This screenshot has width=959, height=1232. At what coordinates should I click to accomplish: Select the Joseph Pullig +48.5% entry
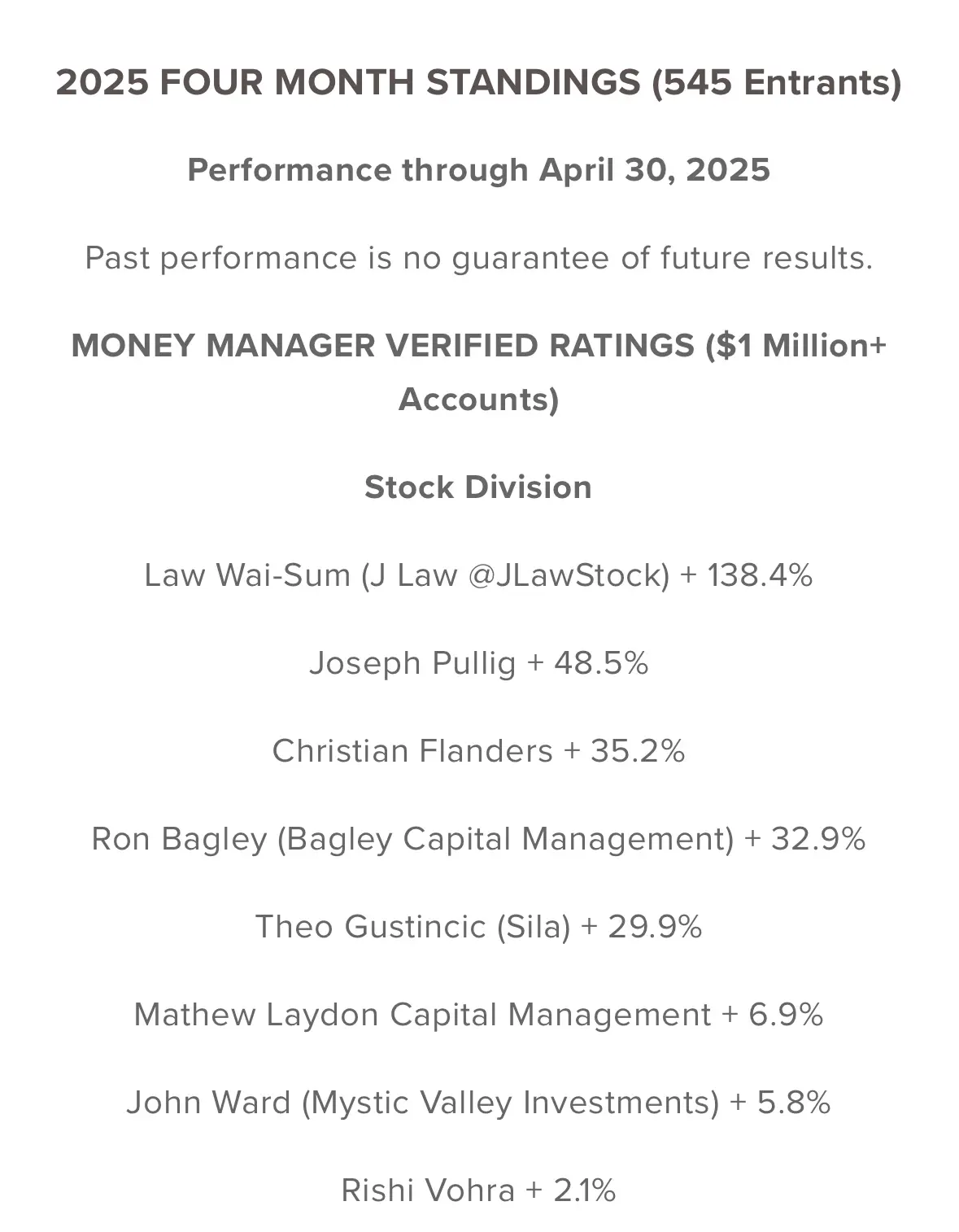[x=478, y=663]
